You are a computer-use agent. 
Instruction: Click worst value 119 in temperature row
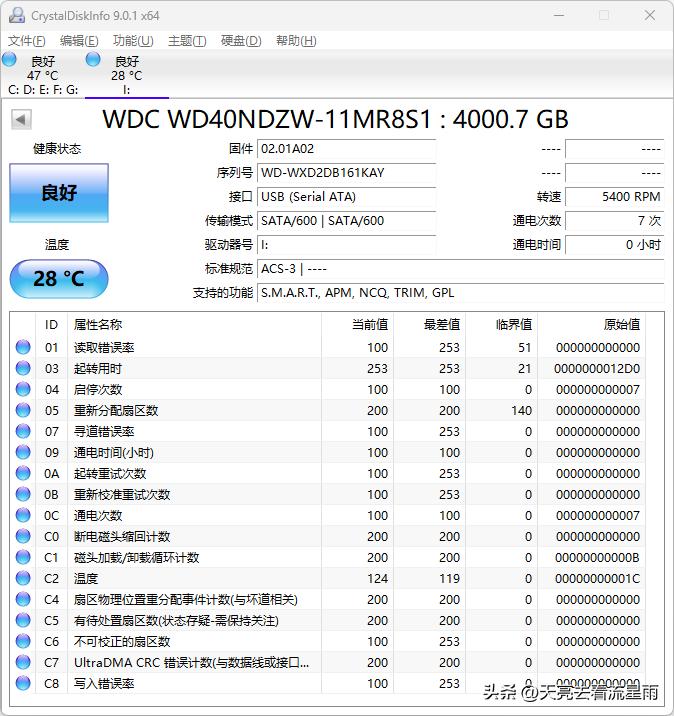449,579
